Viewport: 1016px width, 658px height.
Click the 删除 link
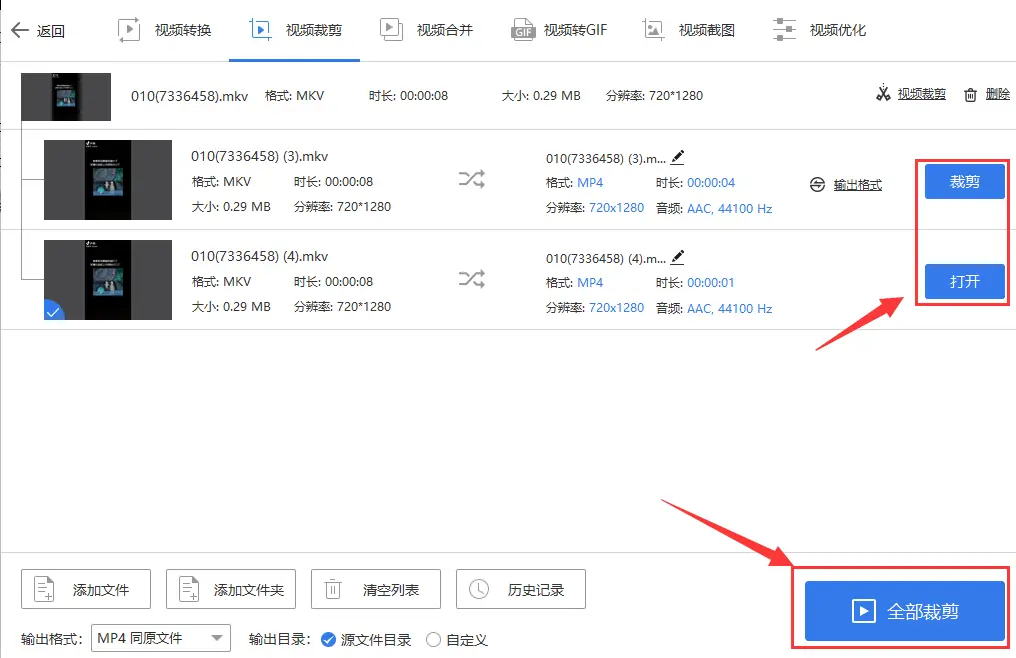tap(997, 94)
